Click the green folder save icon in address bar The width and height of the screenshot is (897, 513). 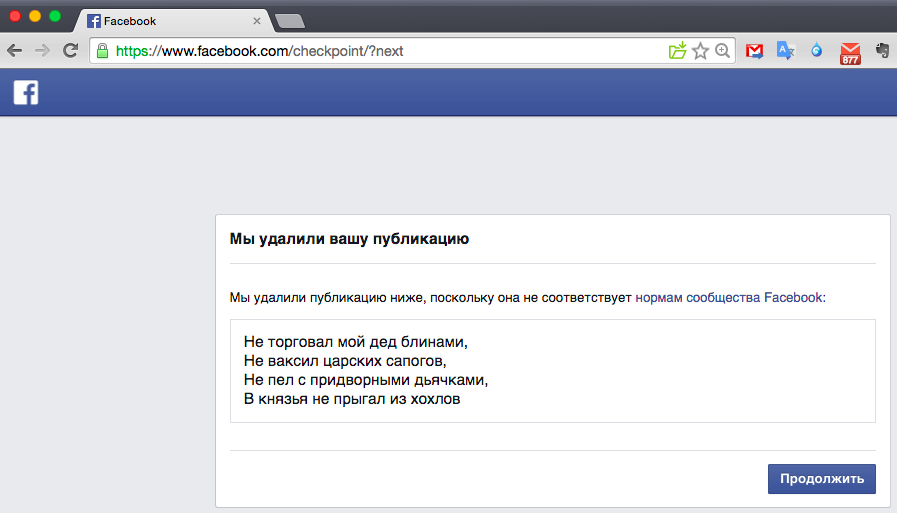pos(677,50)
